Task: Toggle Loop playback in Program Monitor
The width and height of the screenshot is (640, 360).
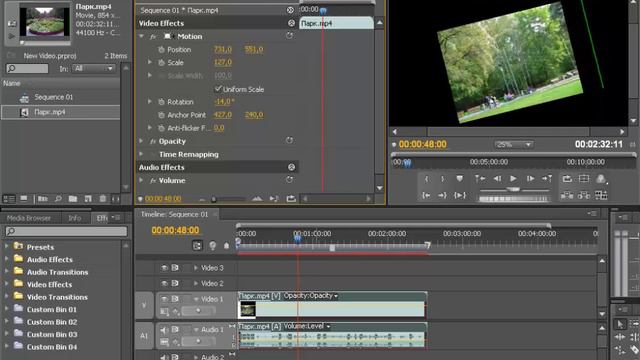Action: (567, 178)
